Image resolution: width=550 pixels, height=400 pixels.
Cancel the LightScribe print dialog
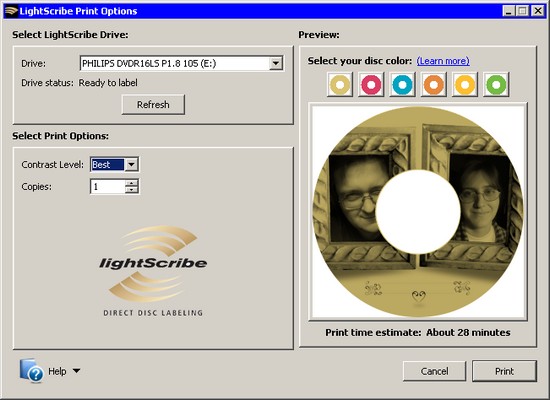pos(434,371)
